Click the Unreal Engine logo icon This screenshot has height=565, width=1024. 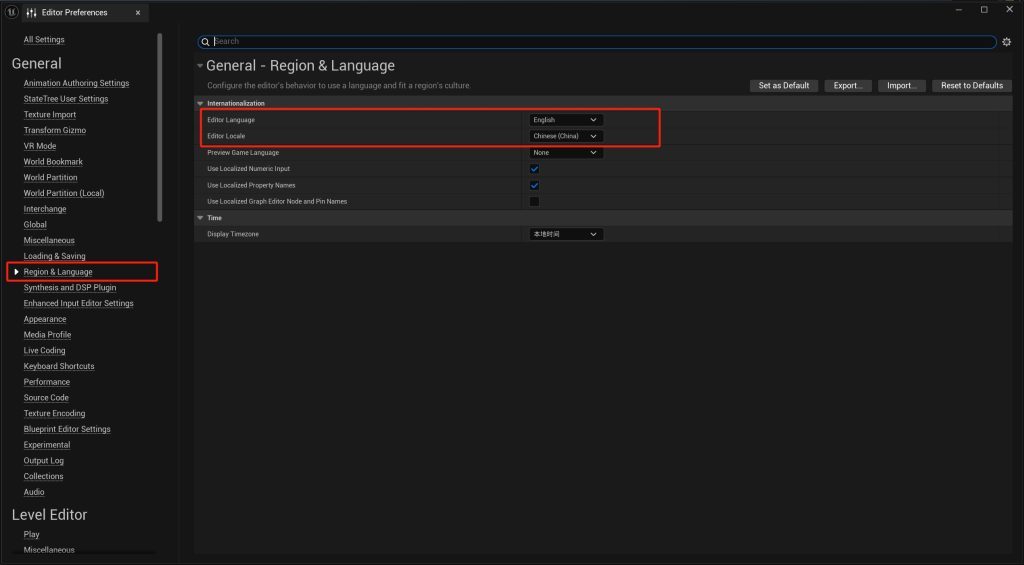tap(13, 12)
